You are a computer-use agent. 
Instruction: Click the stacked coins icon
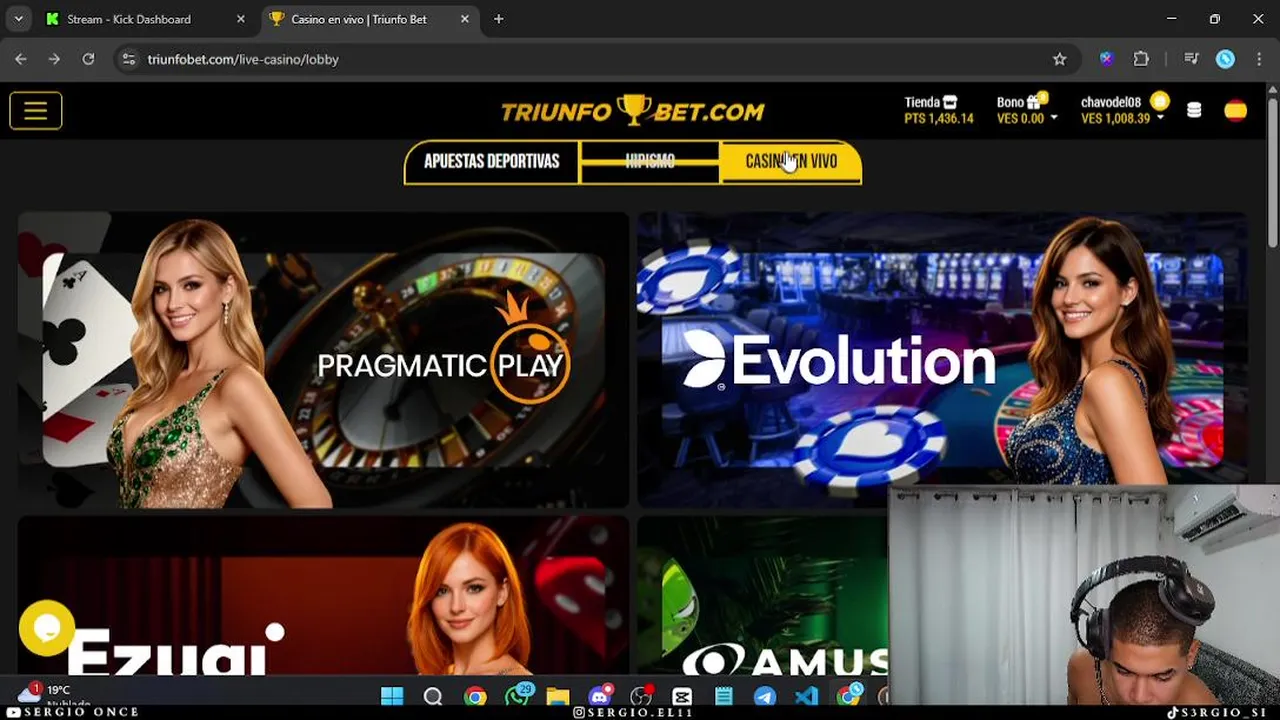tap(1194, 110)
